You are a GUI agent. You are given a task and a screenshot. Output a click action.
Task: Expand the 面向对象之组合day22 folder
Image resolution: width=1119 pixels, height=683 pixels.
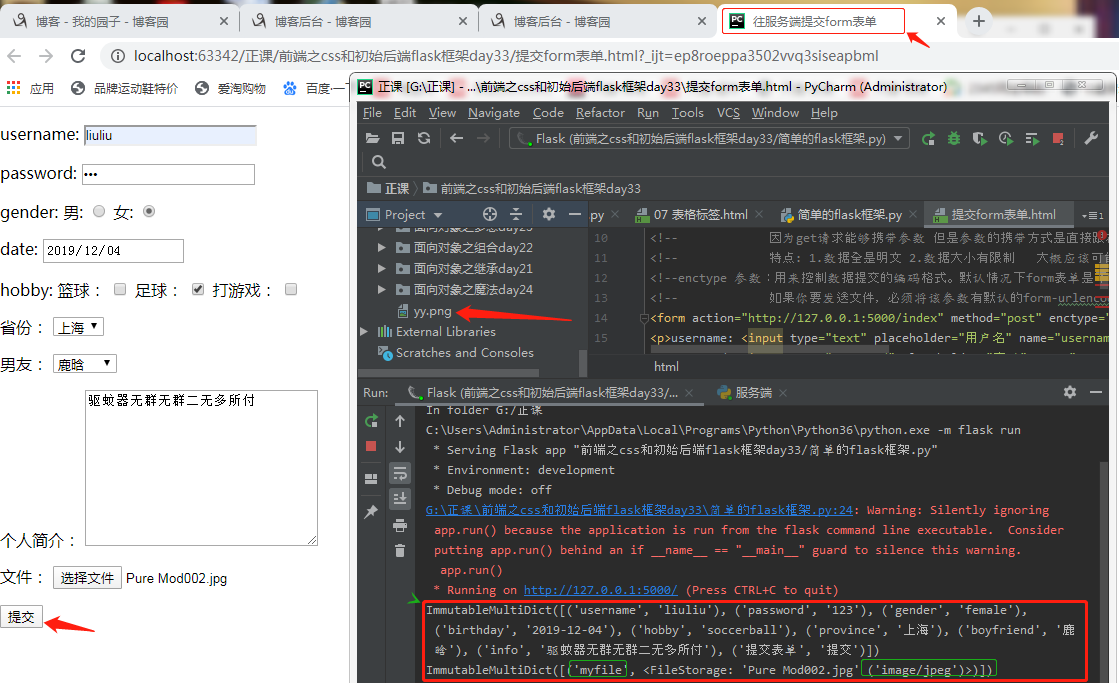click(x=382, y=248)
